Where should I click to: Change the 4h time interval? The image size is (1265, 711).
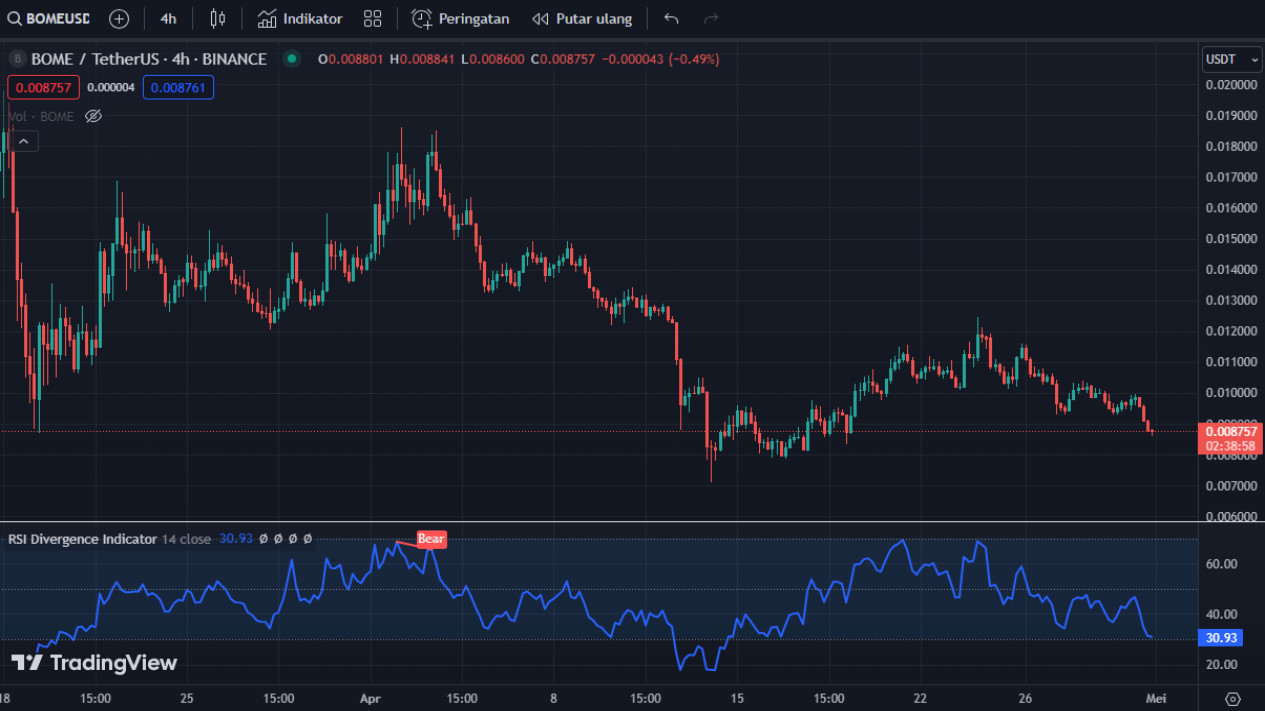(168, 19)
